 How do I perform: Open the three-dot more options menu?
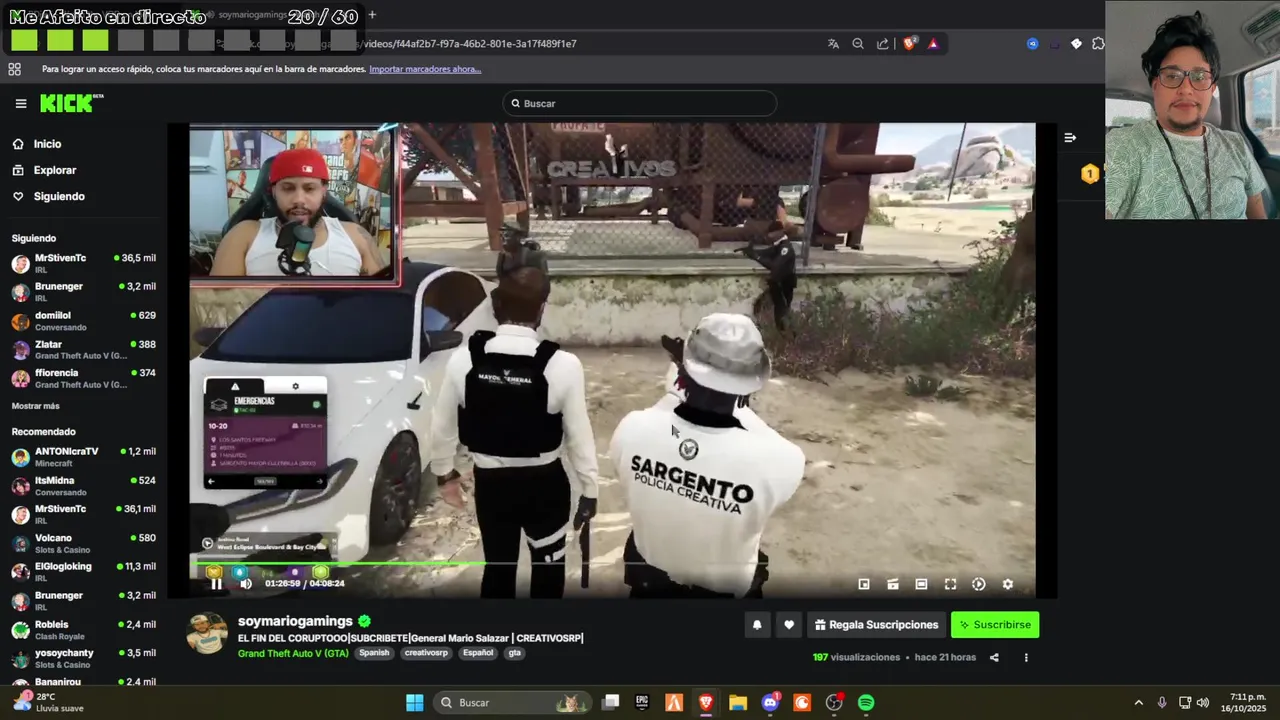pyautogui.click(x=1025, y=657)
